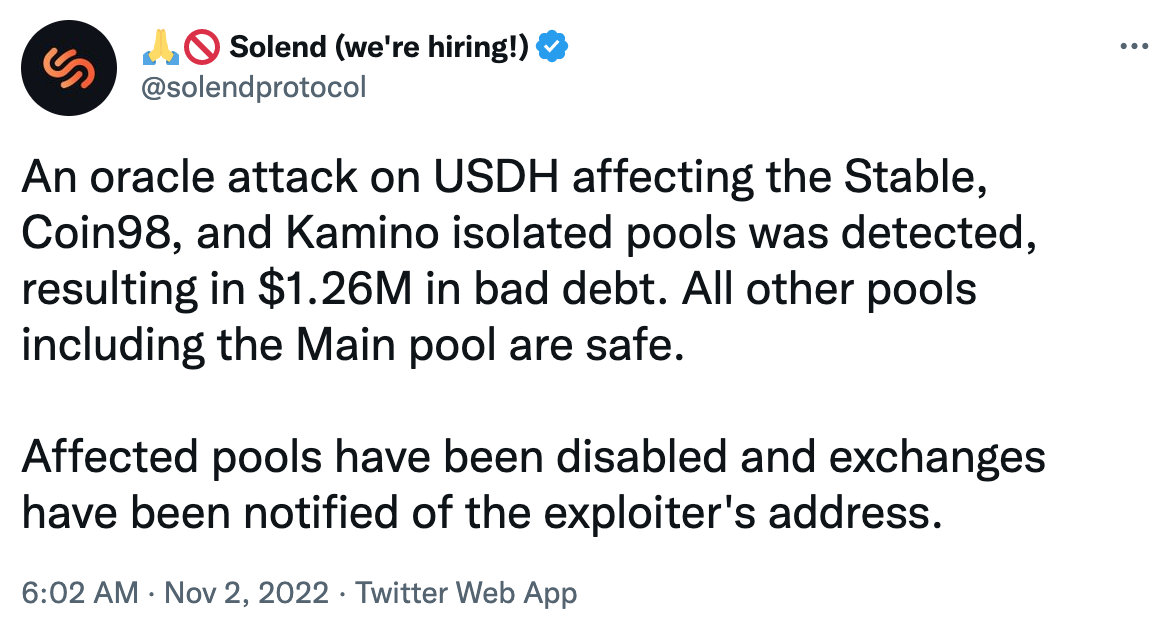Click the red prohibited sign emoji
This screenshot has width=1166, height=634.
click(x=202, y=47)
